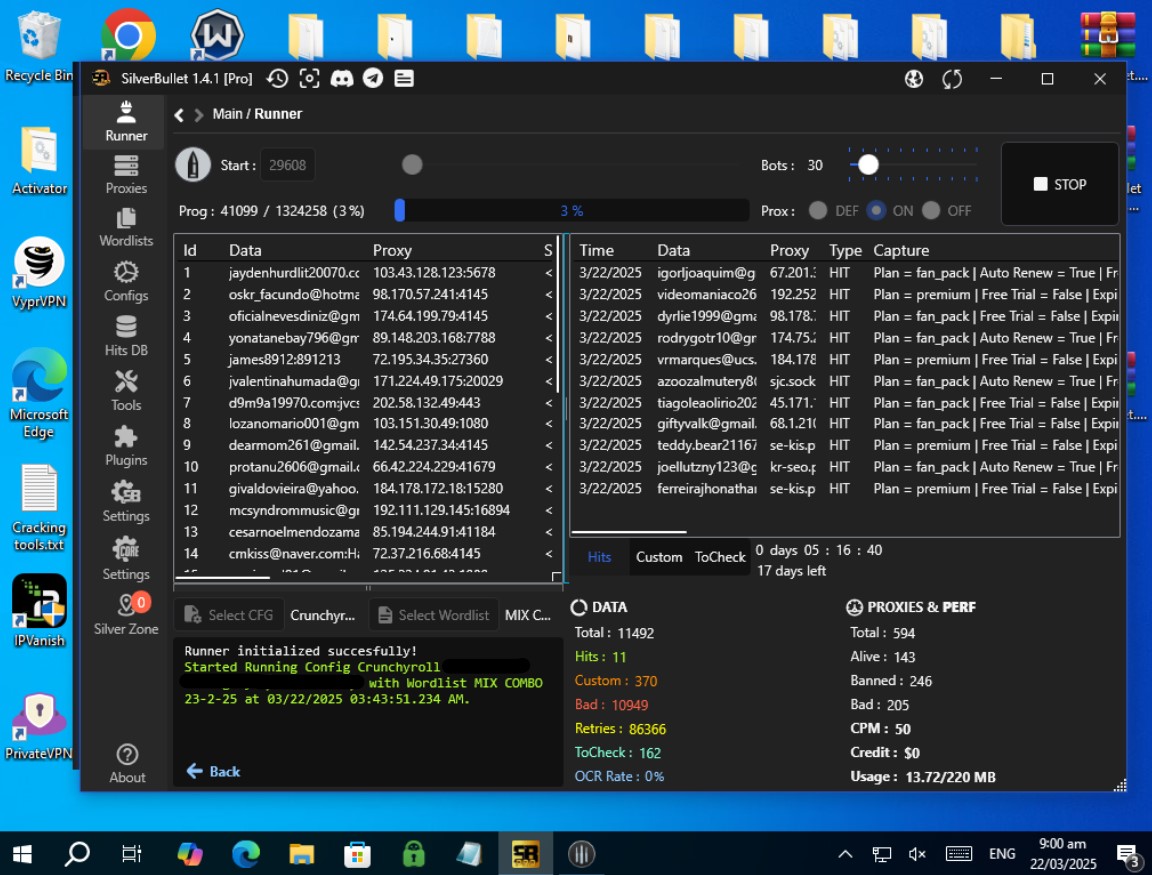The height and width of the screenshot is (875, 1152).
Task: Select the Recycle Bin desktop icon
Action: pyautogui.click(x=39, y=46)
